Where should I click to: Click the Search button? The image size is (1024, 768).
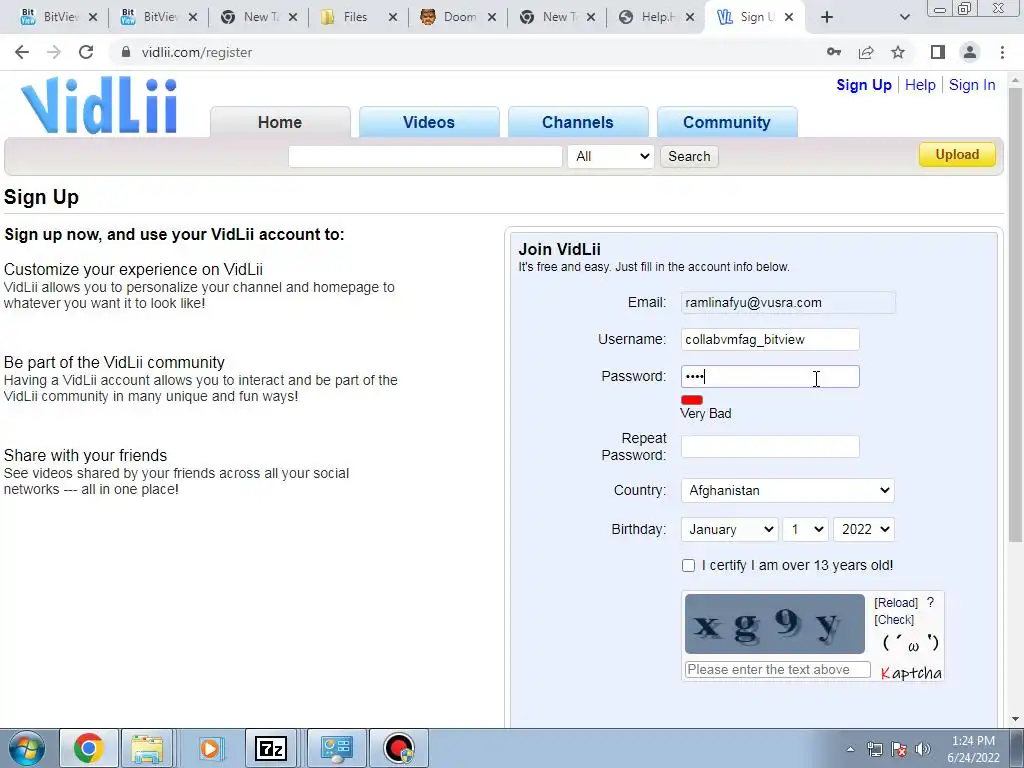point(689,156)
